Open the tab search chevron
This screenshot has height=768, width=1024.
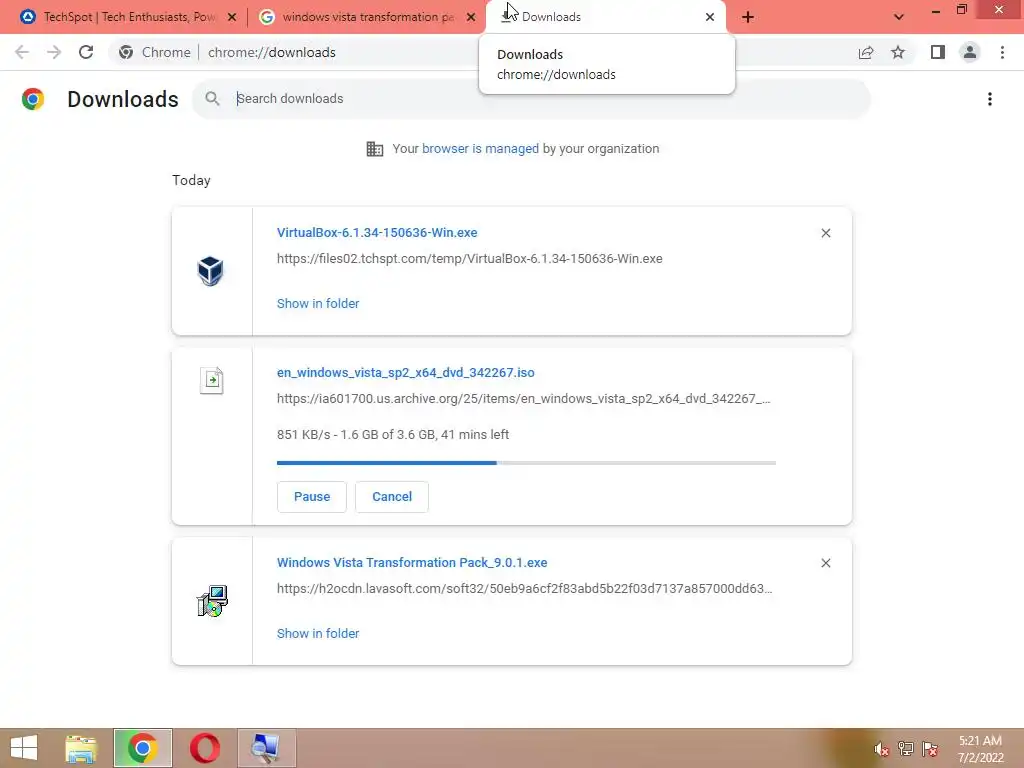[x=899, y=17]
